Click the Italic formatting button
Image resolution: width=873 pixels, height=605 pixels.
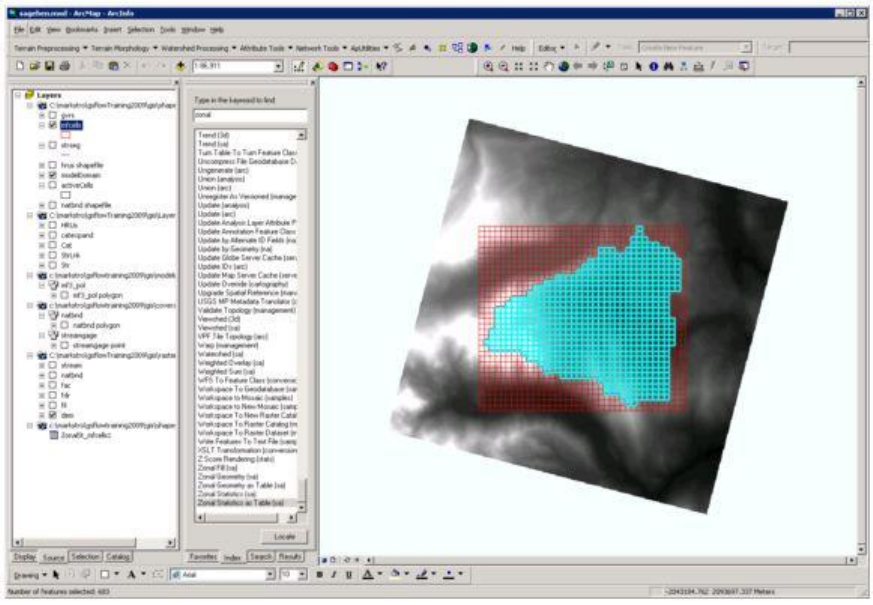coord(334,574)
